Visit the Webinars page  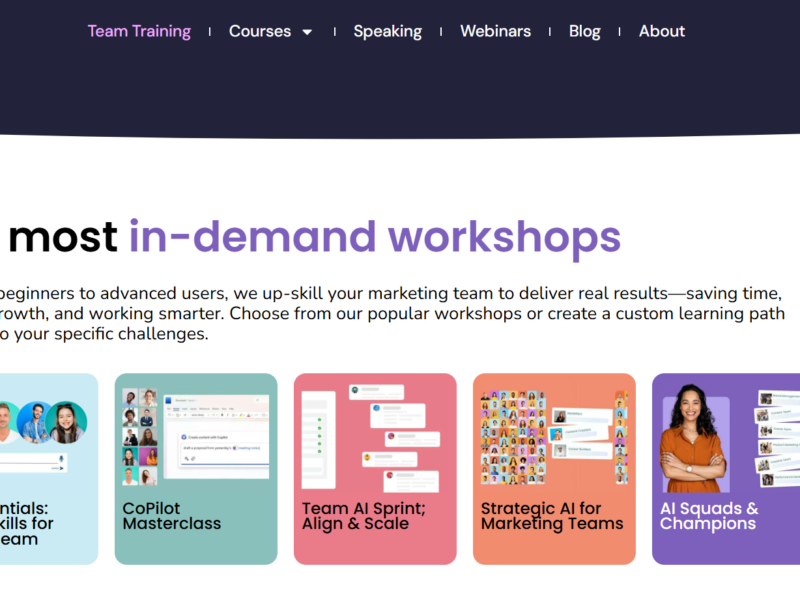[495, 31]
